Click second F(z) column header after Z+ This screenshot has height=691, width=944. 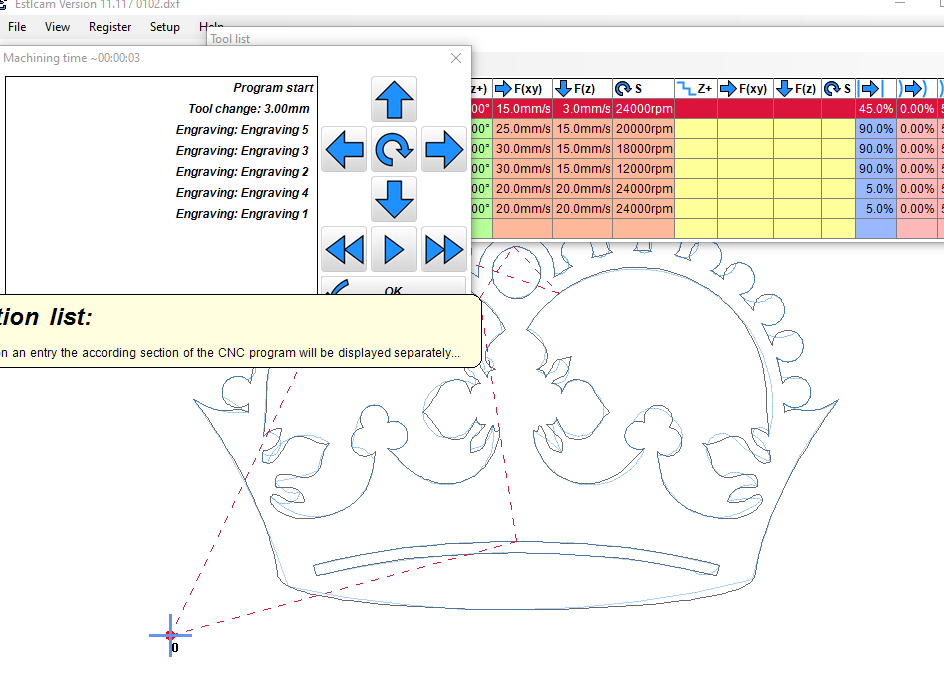coord(797,89)
